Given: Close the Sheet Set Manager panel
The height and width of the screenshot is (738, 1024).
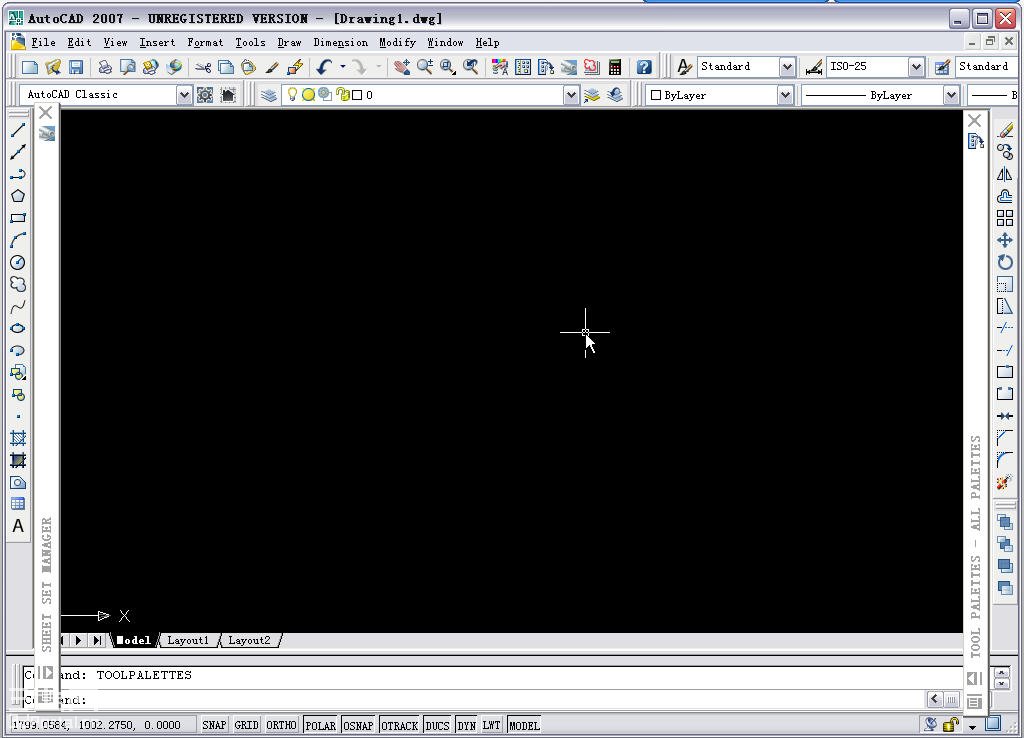Looking at the screenshot, I should pyautogui.click(x=45, y=113).
